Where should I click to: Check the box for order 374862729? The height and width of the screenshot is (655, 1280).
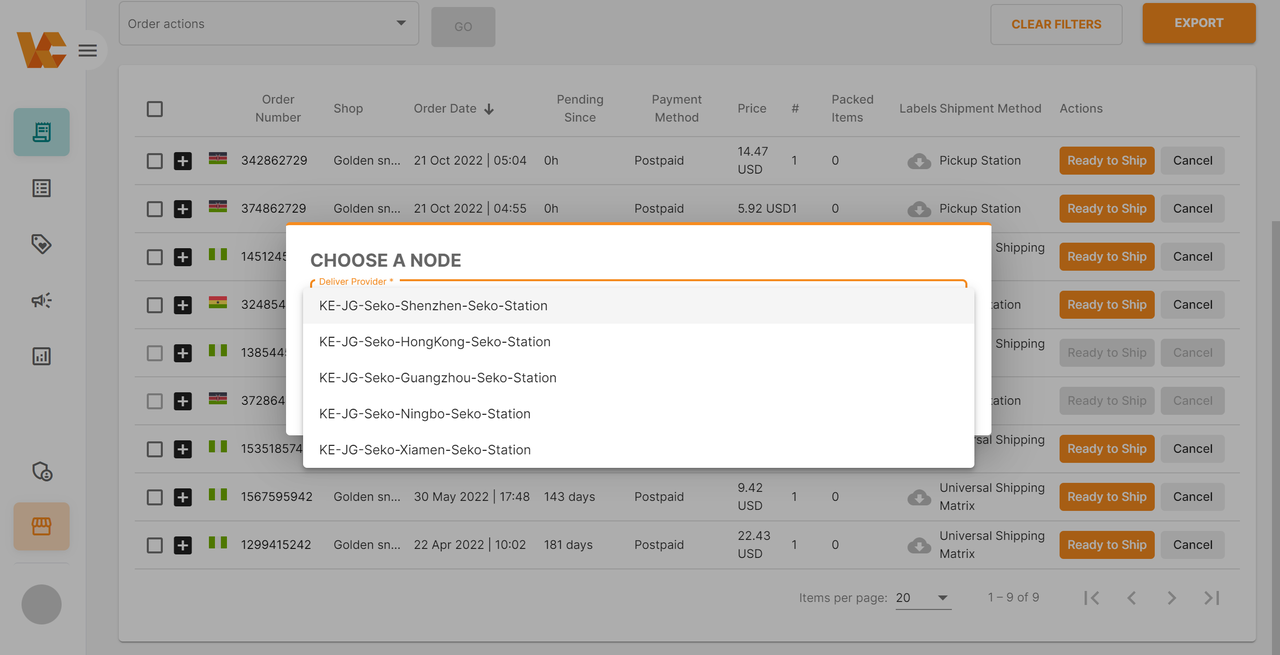(x=155, y=209)
